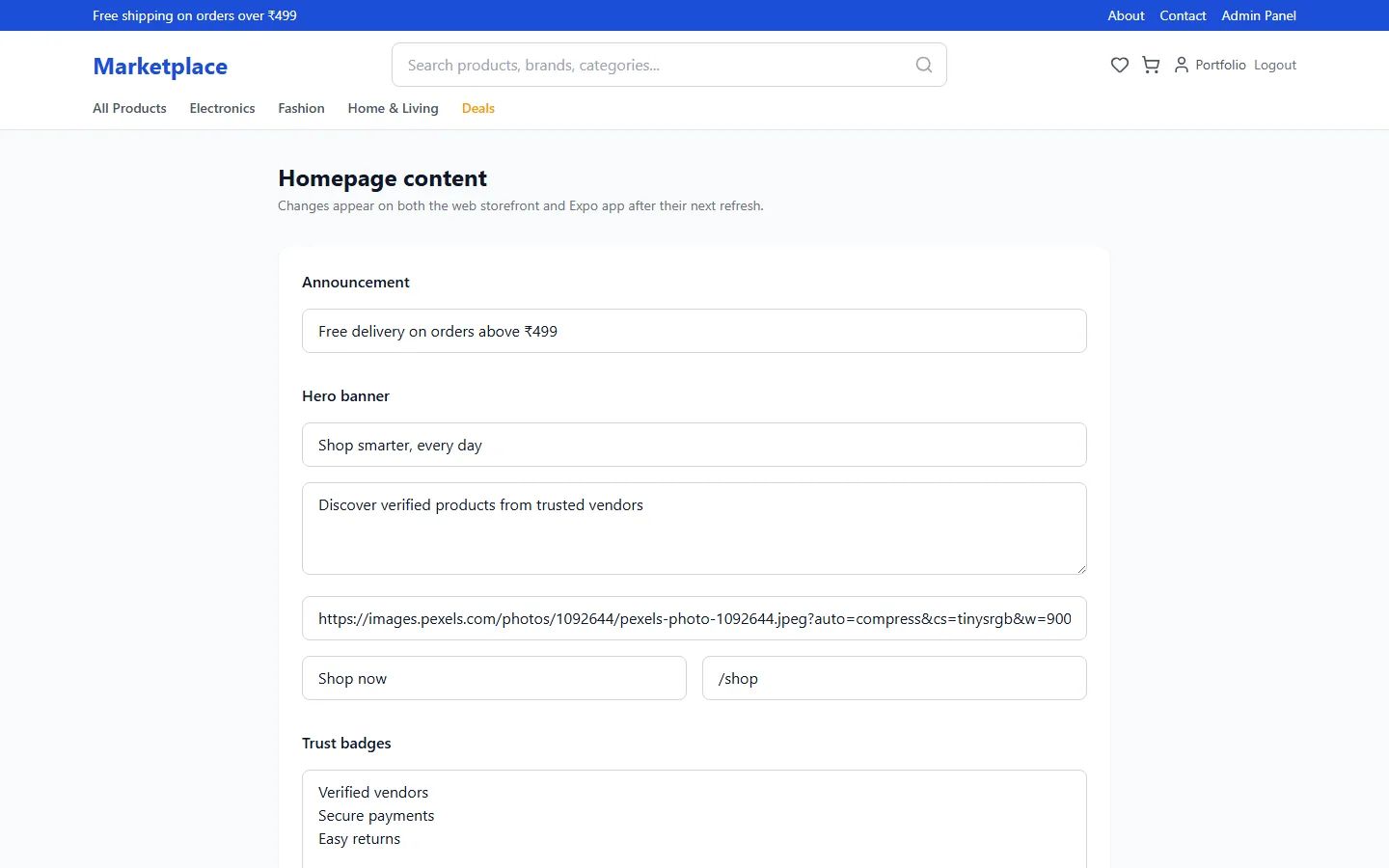Open the Deals section
This screenshot has width=1389, height=868.
(x=477, y=108)
